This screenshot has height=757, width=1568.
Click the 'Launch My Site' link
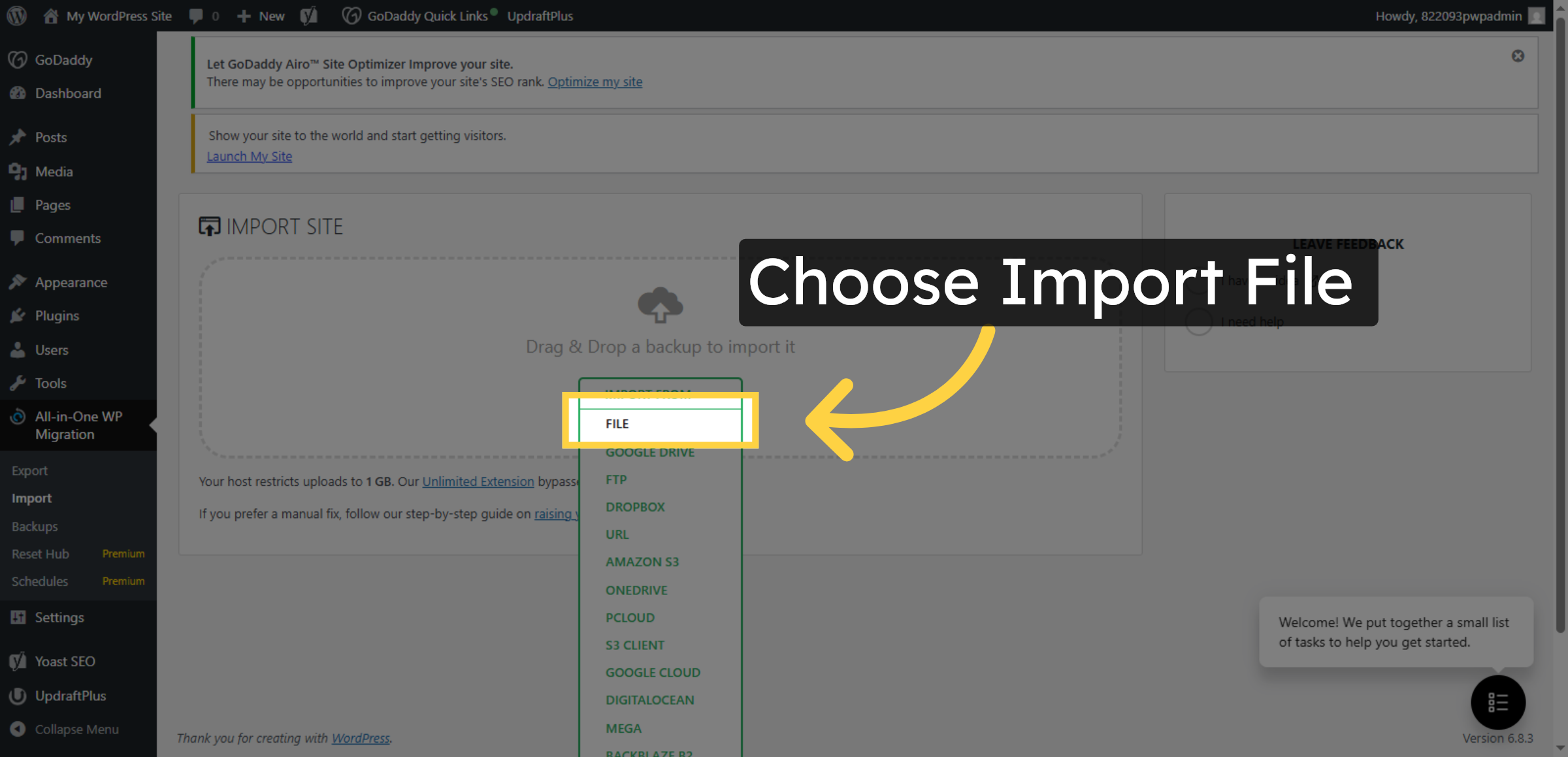(x=249, y=156)
